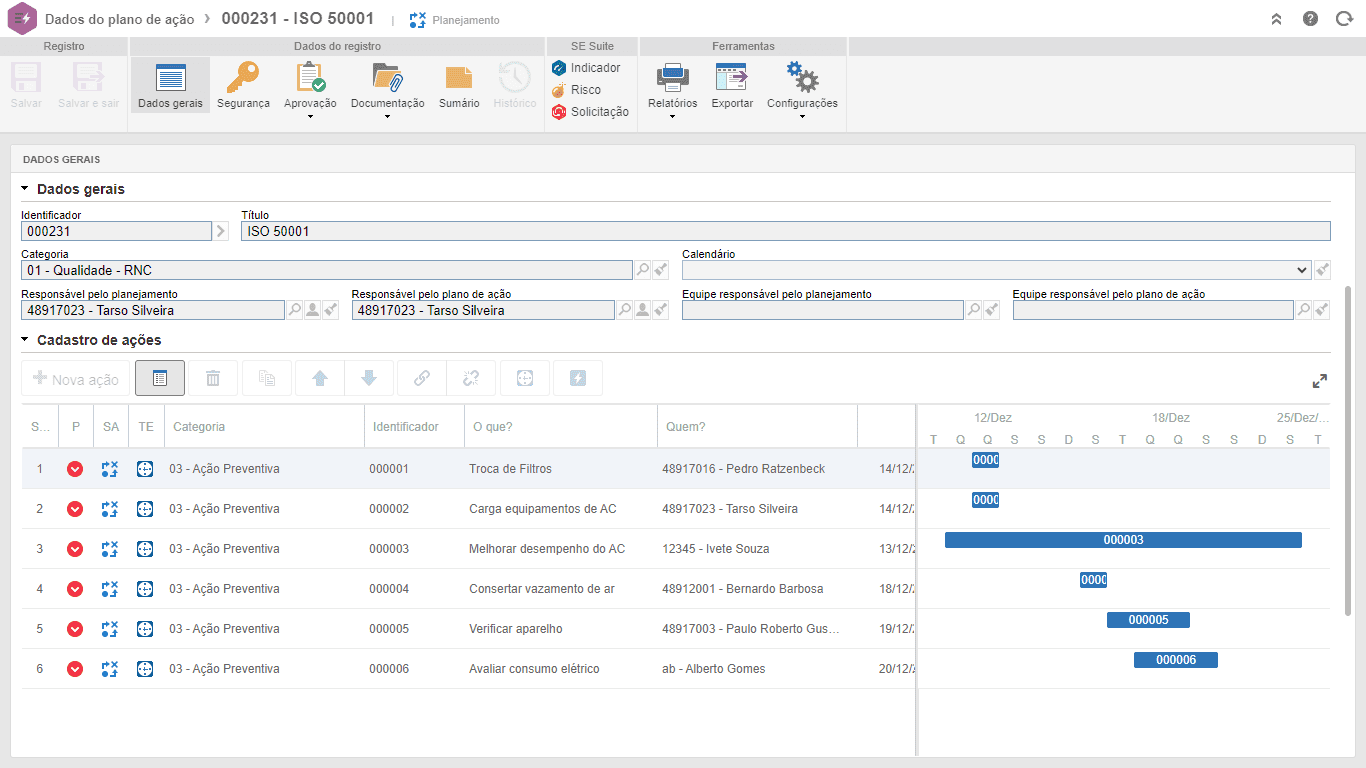This screenshot has height=768, width=1366.
Task: Collapse the Cadastro de ações section
Action: coord(25,340)
